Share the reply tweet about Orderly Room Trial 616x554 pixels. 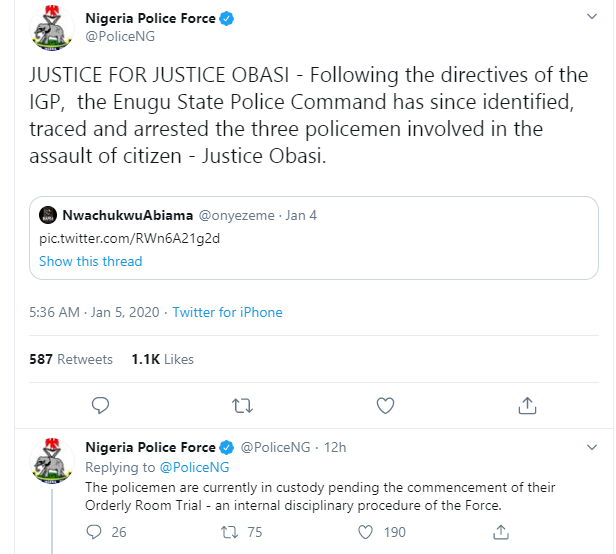[x=502, y=532]
